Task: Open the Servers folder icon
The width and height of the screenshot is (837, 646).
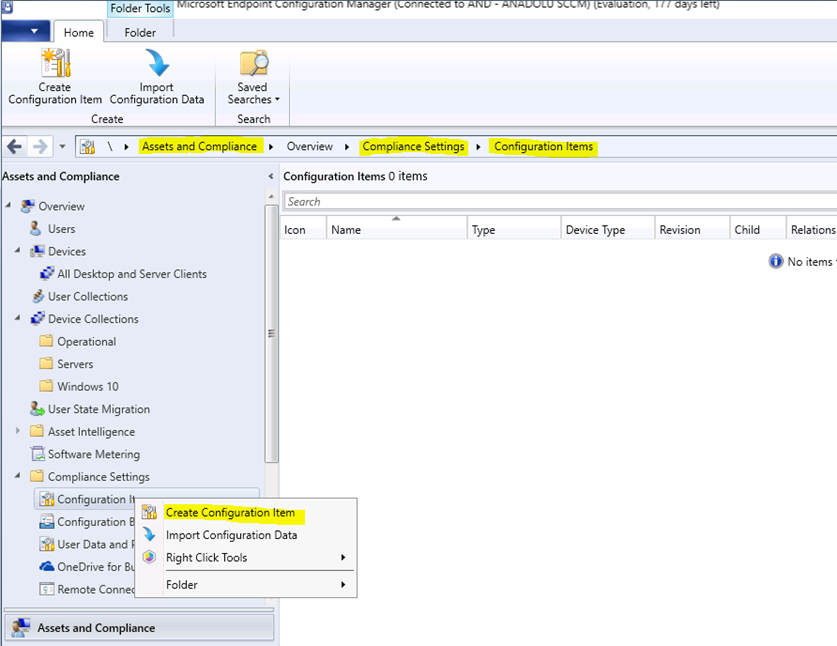Action: point(46,364)
